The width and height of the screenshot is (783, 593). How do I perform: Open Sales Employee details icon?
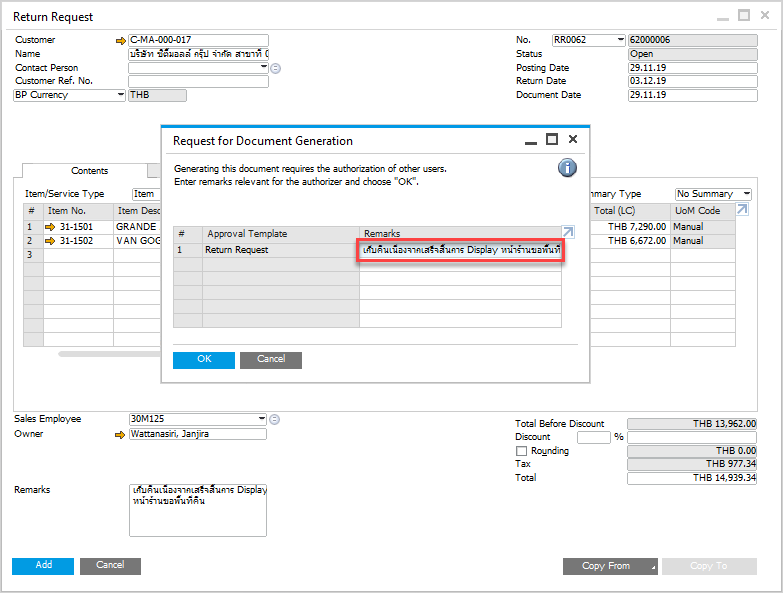[275, 420]
